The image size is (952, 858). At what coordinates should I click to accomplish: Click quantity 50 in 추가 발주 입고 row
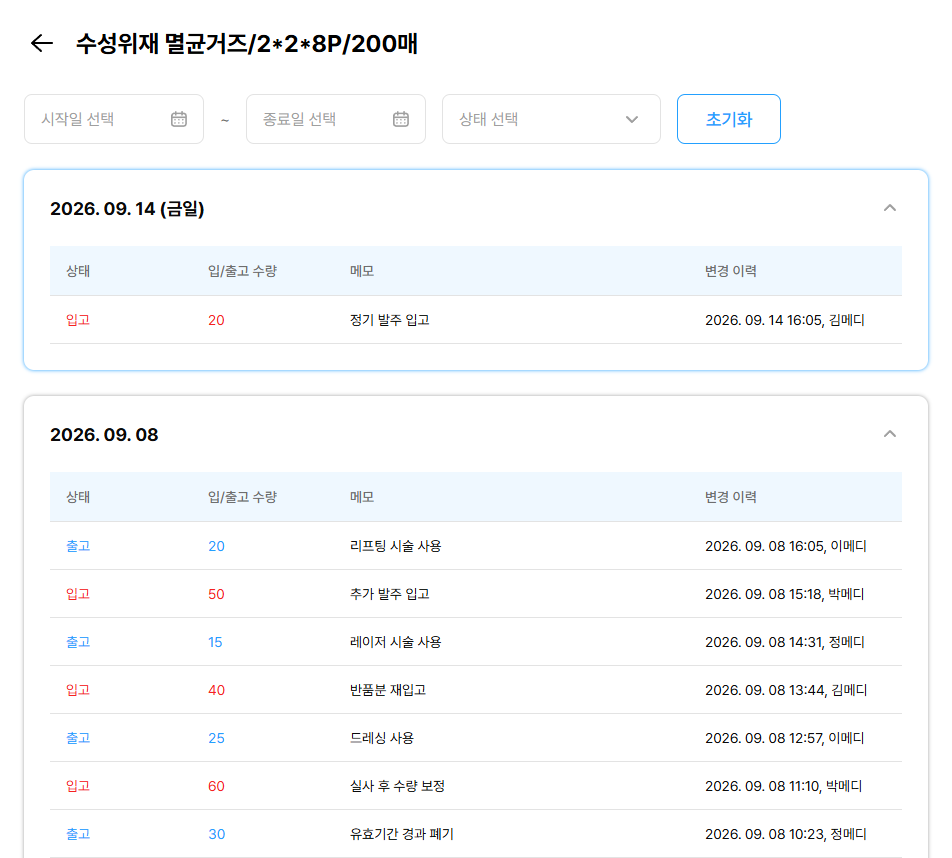tap(216, 594)
